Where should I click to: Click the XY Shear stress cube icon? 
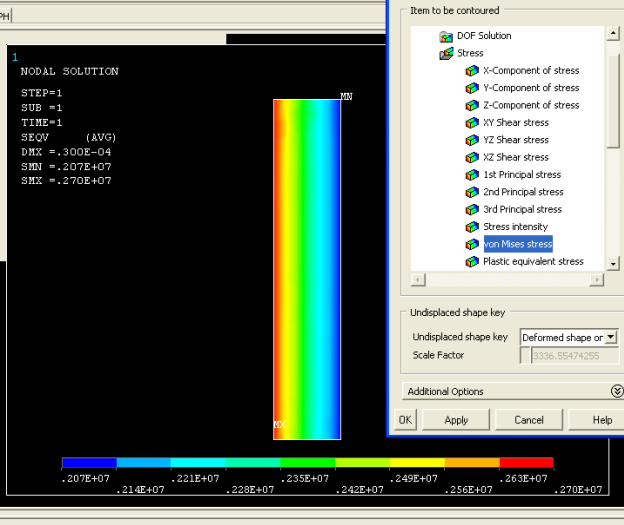472,123
